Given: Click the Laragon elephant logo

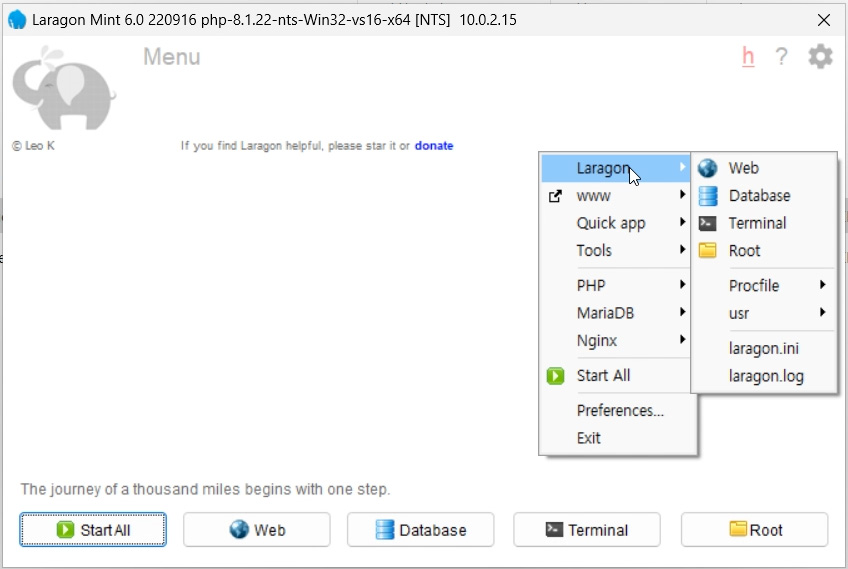Looking at the screenshot, I should point(64,88).
